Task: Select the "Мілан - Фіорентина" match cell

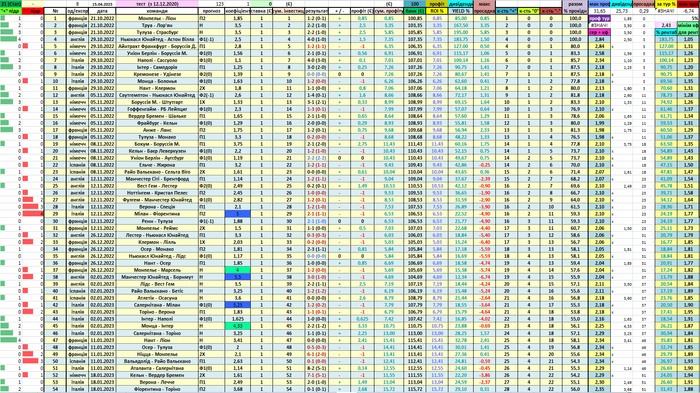Action: point(157,214)
